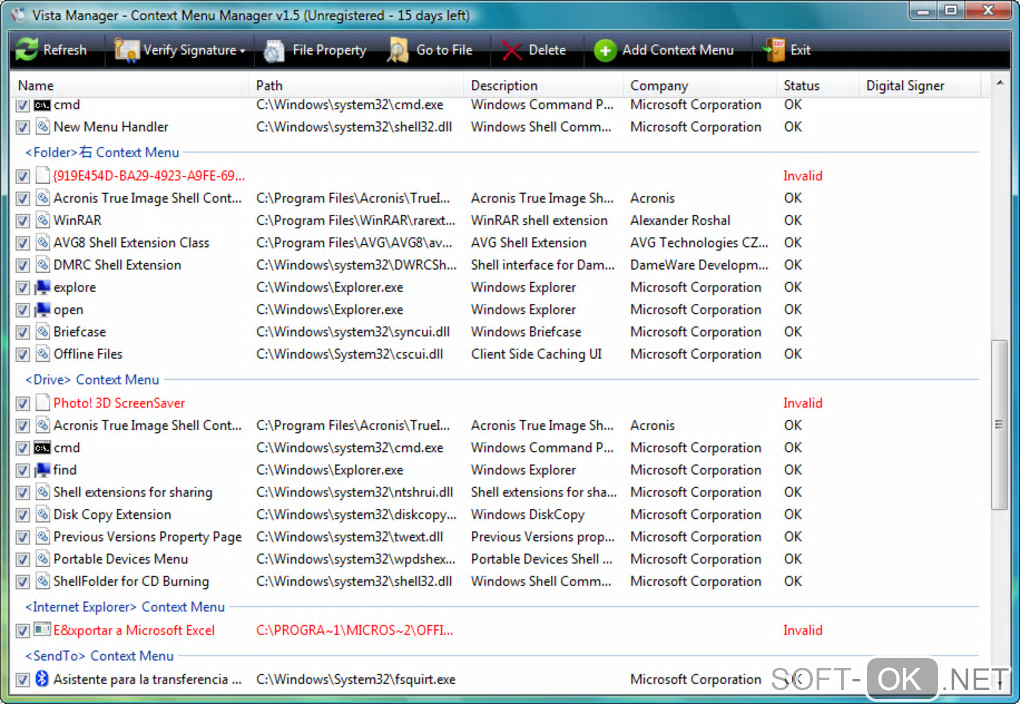Screen dimensions: 1020x704
Task: Click the AVG8 Shell Extension Class icon
Action: point(43,242)
